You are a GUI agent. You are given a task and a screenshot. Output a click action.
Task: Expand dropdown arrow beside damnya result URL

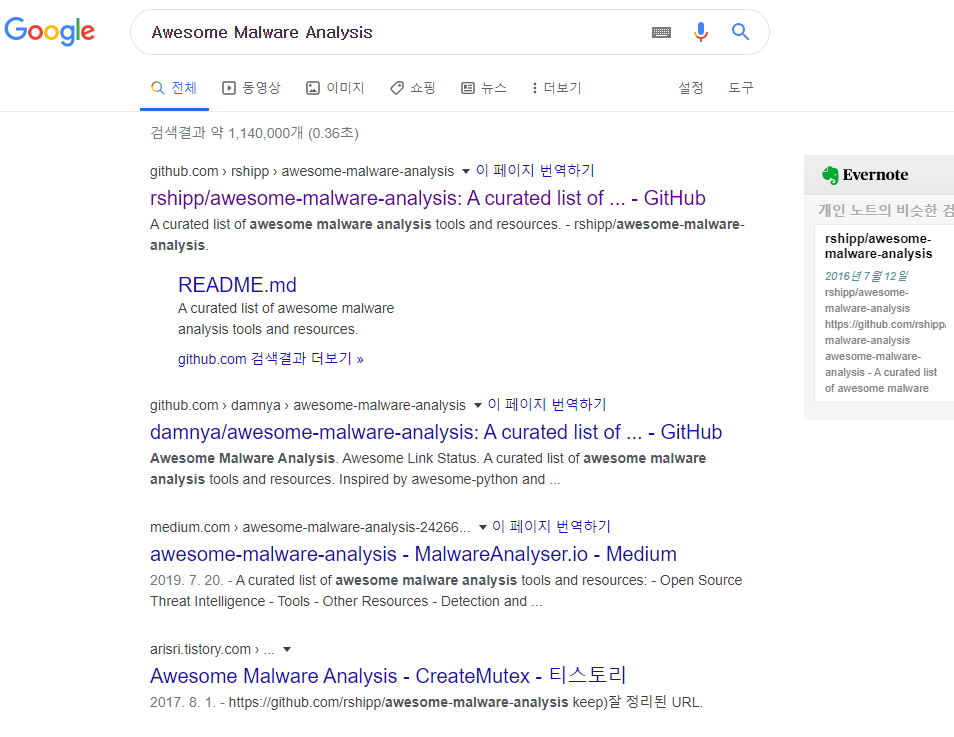[478, 405]
